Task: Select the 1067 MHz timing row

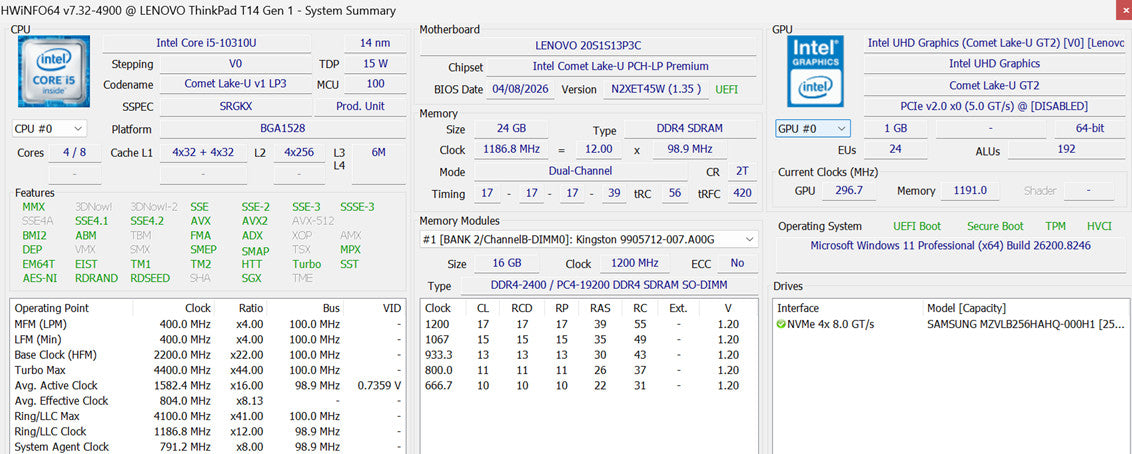Action: 589,339
